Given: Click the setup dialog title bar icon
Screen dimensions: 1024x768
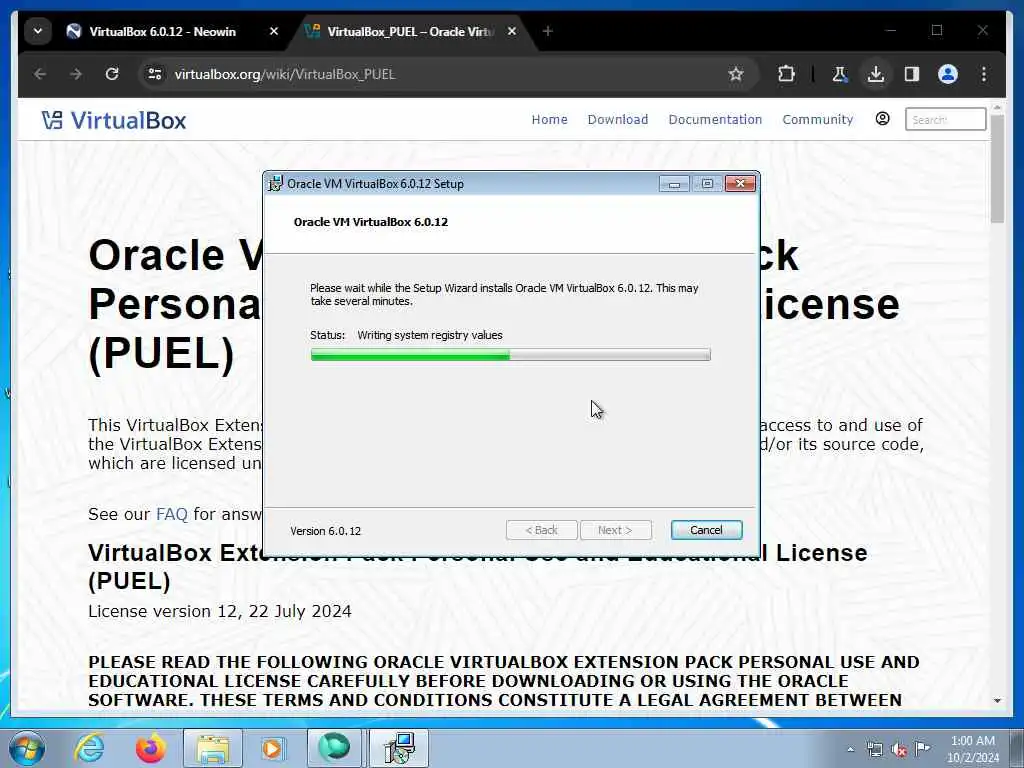Looking at the screenshot, I should pyautogui.click(x=276, y=184).
